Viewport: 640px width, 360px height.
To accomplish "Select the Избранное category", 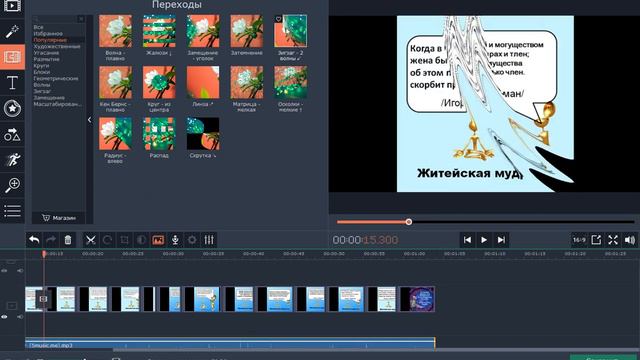I will click(x=48, y=33).
